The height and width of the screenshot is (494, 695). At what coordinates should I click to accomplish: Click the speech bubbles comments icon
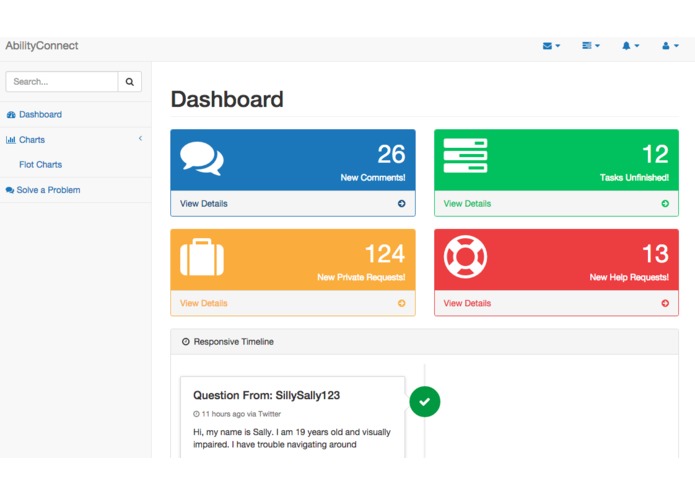[x=202, y=158]
